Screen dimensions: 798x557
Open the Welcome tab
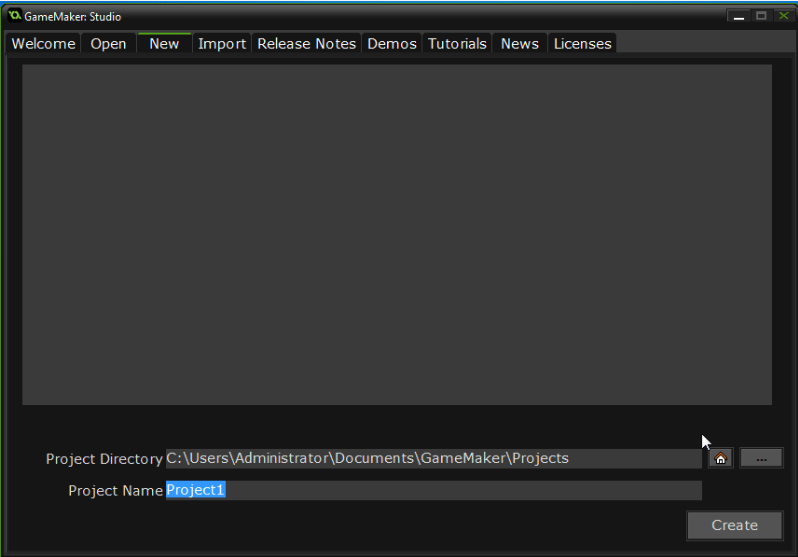(x=43, y=44)
